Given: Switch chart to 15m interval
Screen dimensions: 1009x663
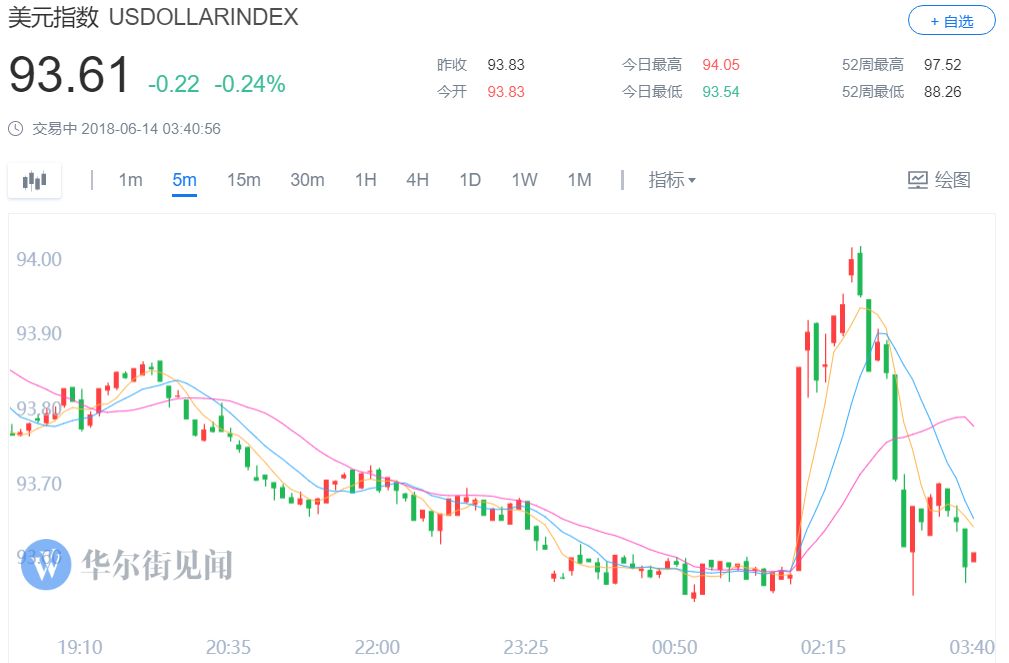Looking at the screenshot, I should click(243, 180).
